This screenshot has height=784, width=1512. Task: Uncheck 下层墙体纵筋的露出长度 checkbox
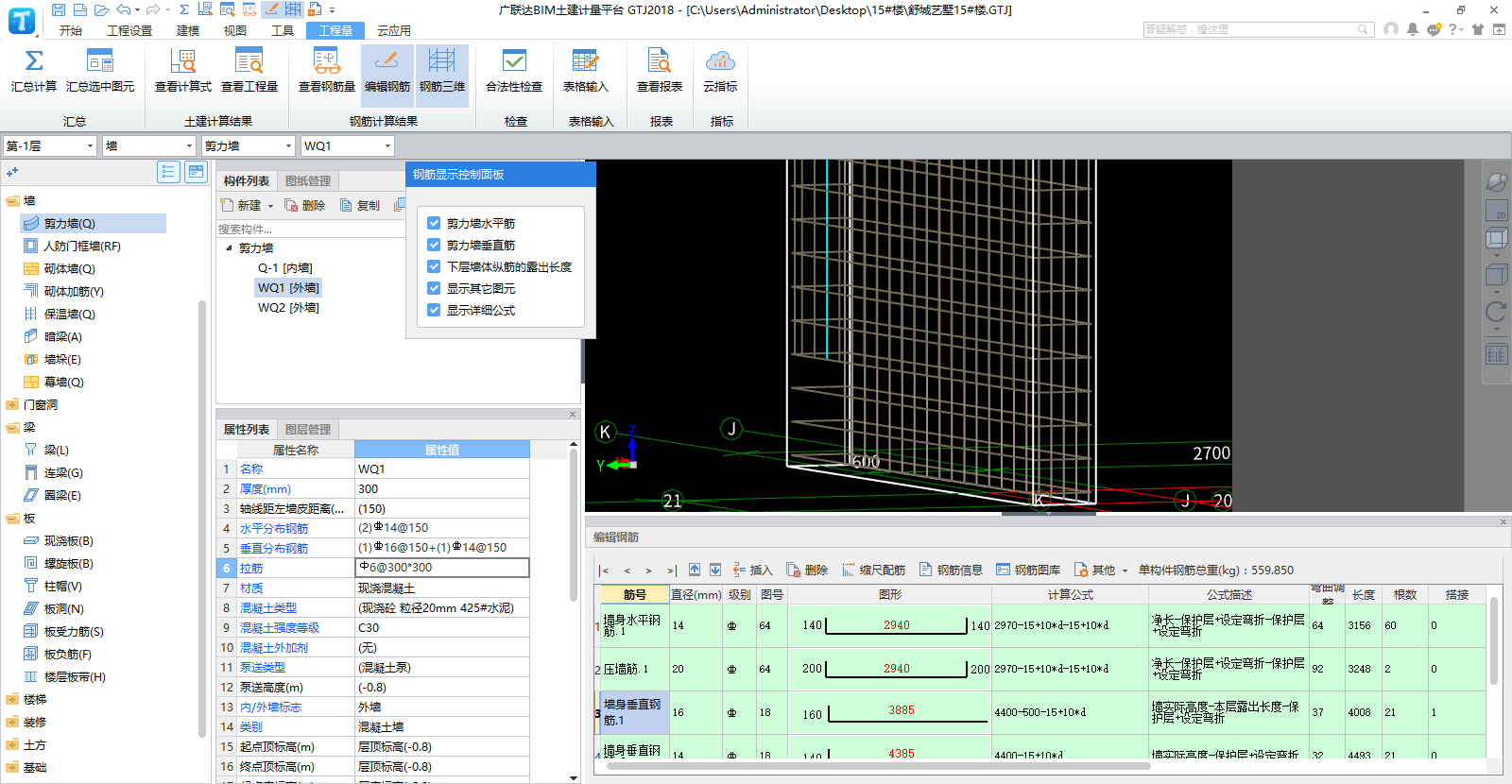point(434,266)
